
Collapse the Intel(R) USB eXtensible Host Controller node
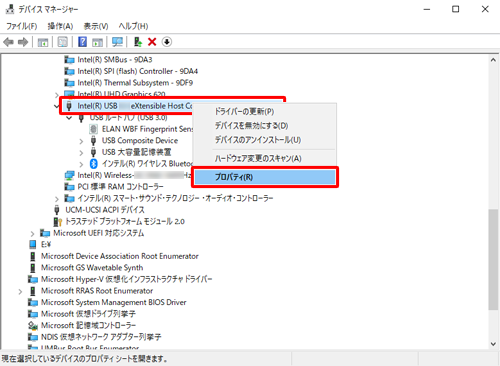(57, 106)
